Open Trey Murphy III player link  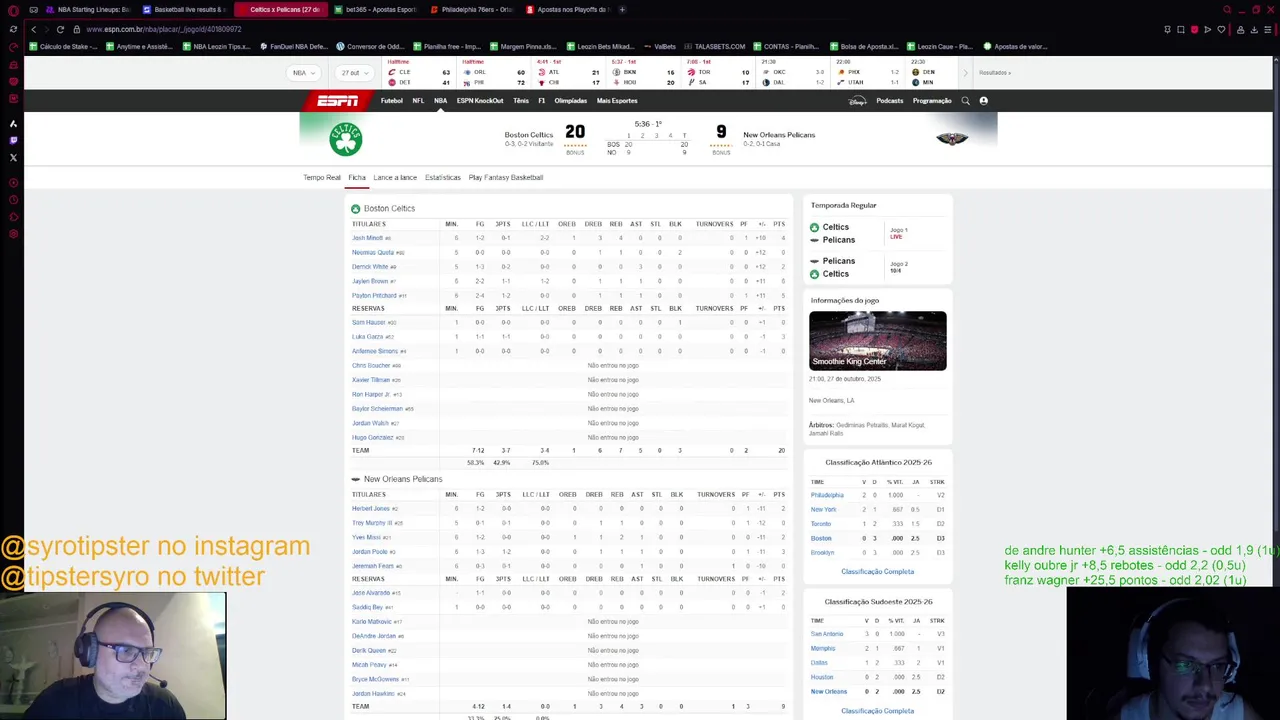click(372, 523)
